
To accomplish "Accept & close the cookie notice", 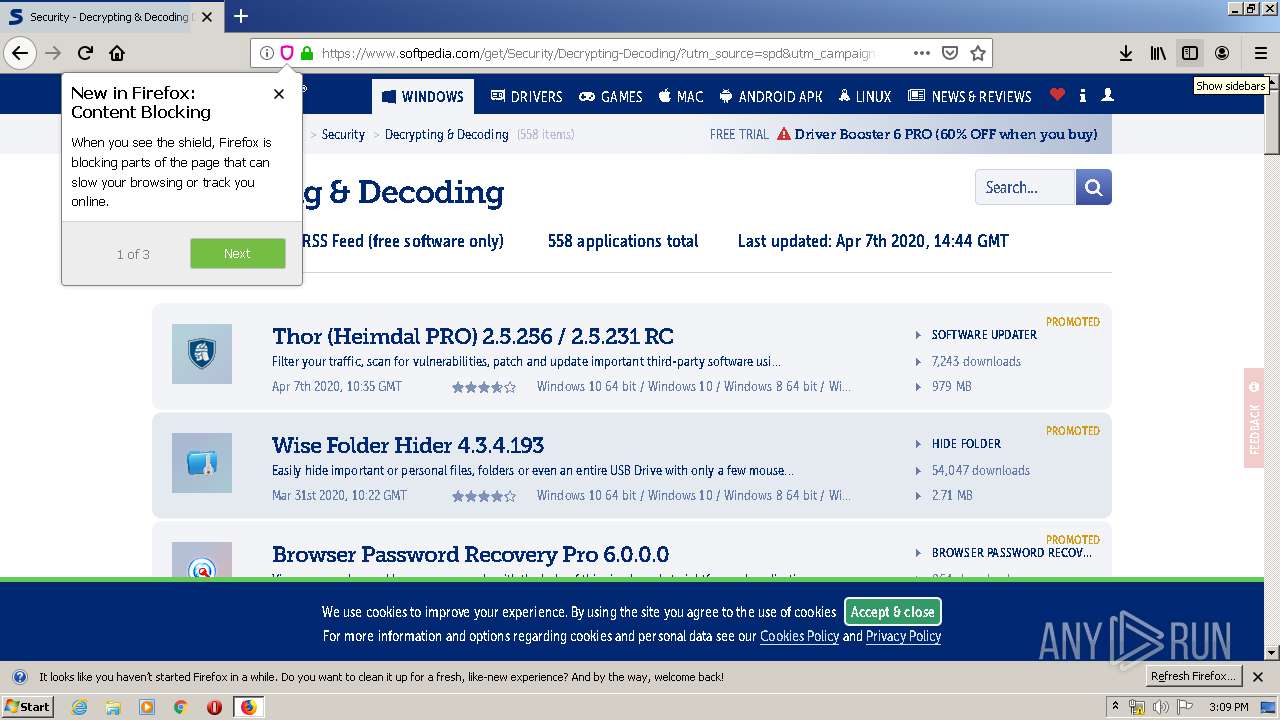I will point(893,612).
